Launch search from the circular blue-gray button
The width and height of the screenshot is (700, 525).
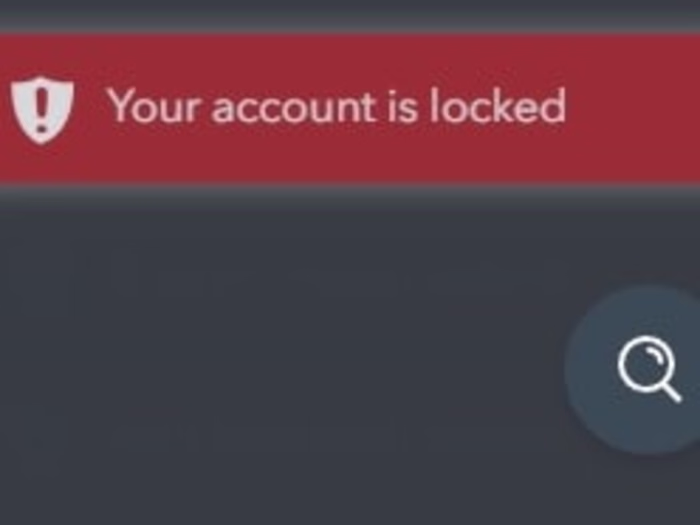pos(633,370)
